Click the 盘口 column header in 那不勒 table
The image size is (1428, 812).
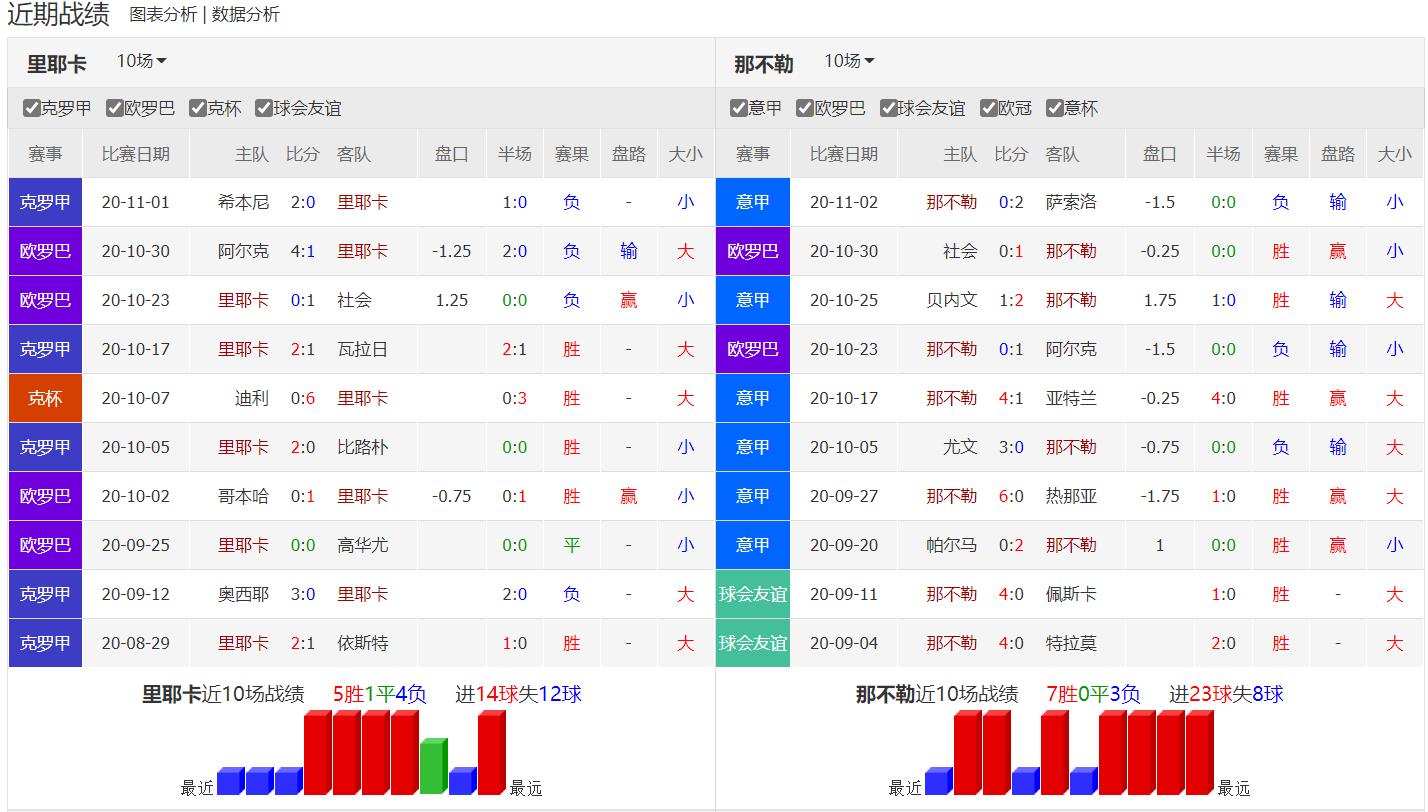tap(1159, 154)
